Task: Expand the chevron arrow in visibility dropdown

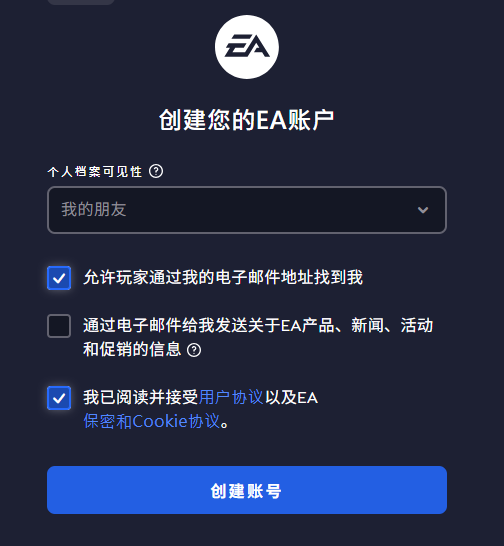Action: pyautogui.click(x=423, y=210)
